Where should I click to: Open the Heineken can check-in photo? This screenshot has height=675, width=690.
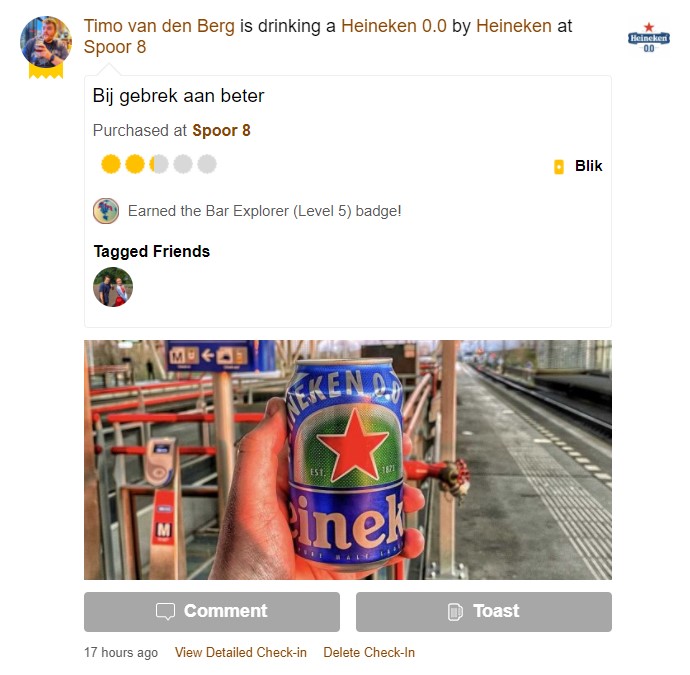(x=348, y=459)
